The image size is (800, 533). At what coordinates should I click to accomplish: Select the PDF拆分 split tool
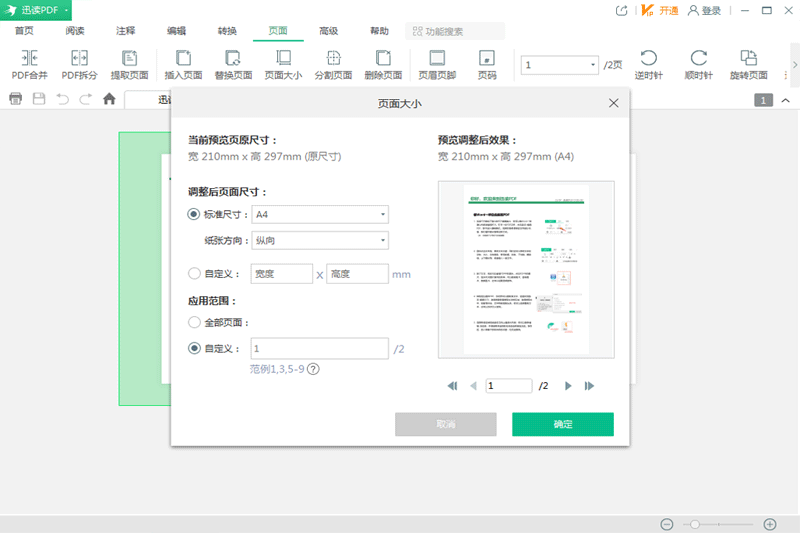pos(79,58)
